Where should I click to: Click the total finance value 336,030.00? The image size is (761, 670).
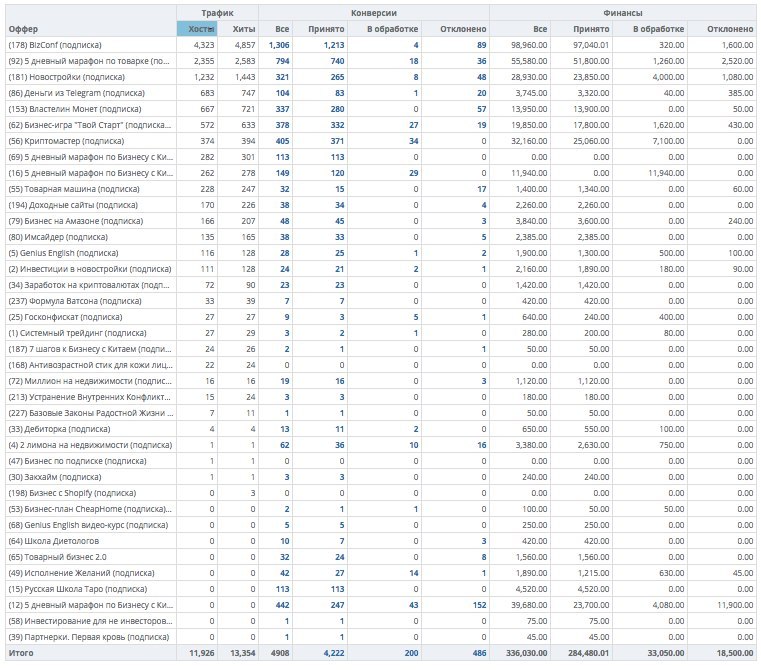tap(527, 653)
